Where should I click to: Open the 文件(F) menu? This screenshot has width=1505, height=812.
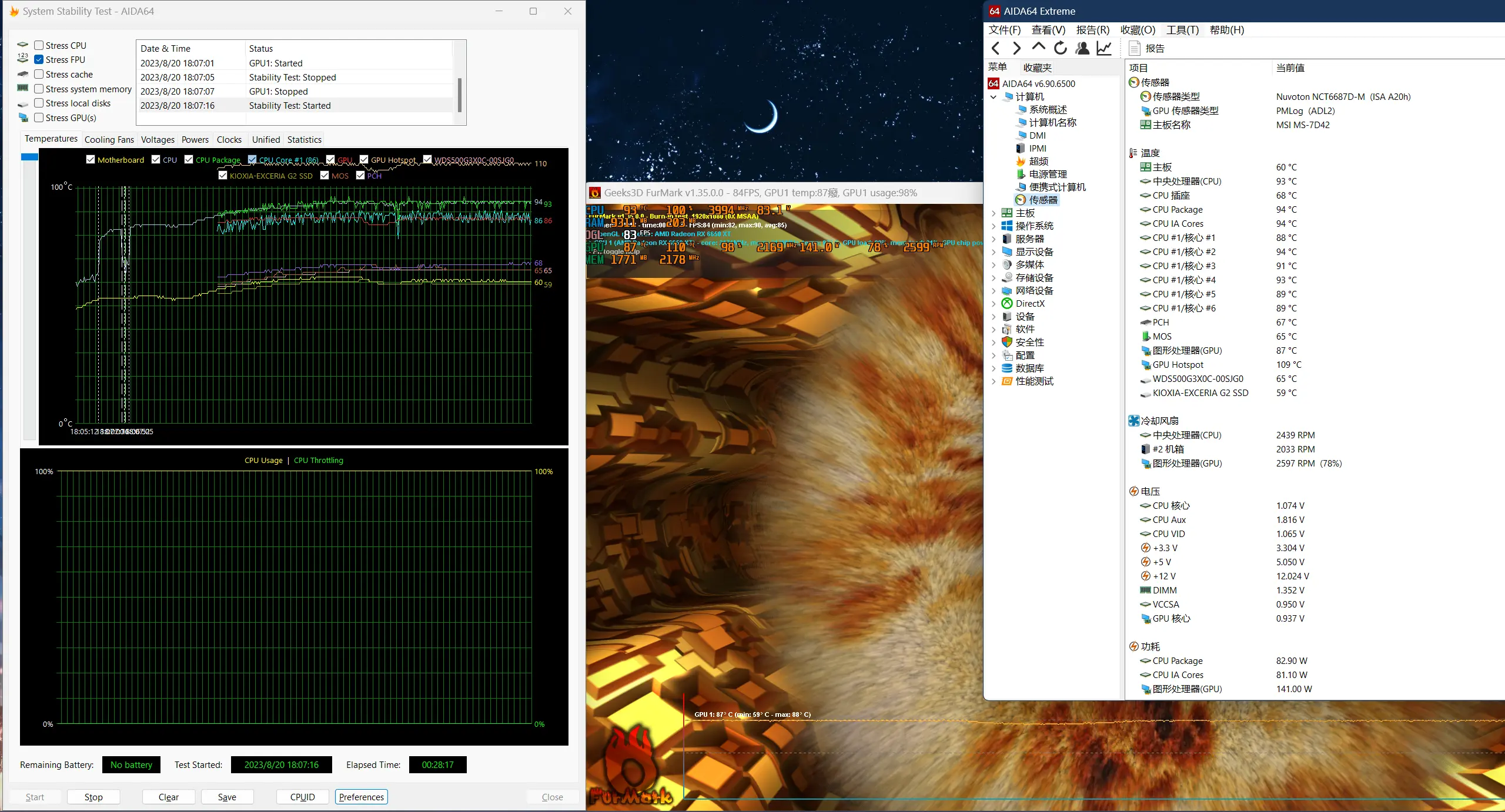(x=1004, y=30)
